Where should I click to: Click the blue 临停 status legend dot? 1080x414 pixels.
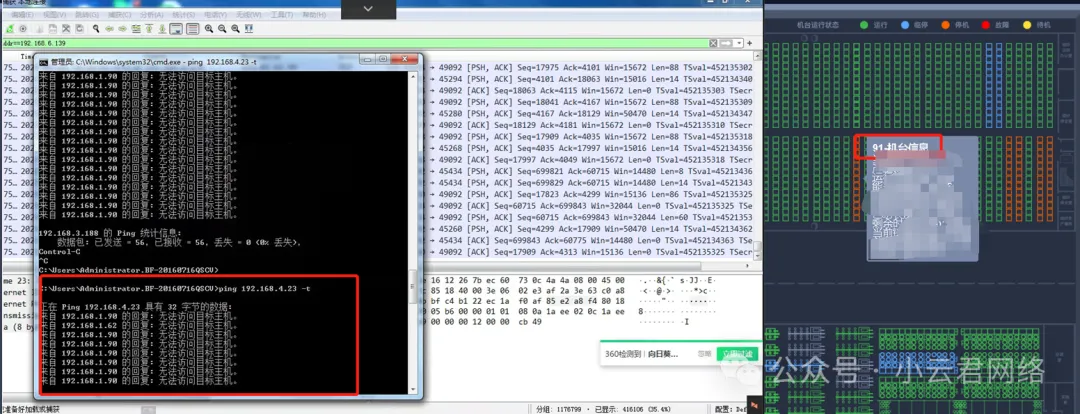906,24
